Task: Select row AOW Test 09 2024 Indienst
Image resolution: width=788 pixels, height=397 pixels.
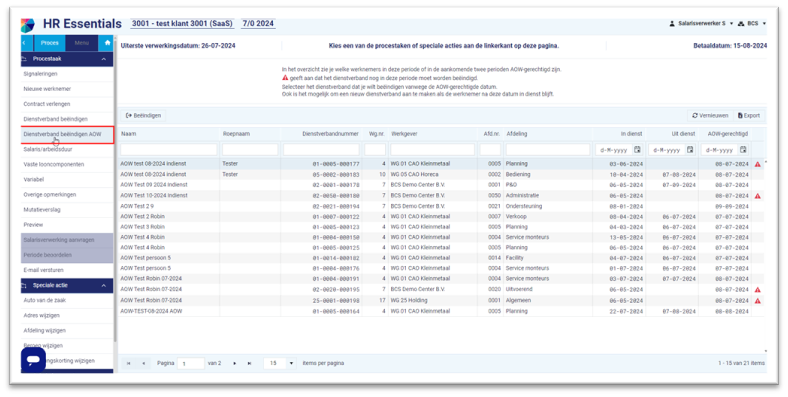Action: [441, 185]
